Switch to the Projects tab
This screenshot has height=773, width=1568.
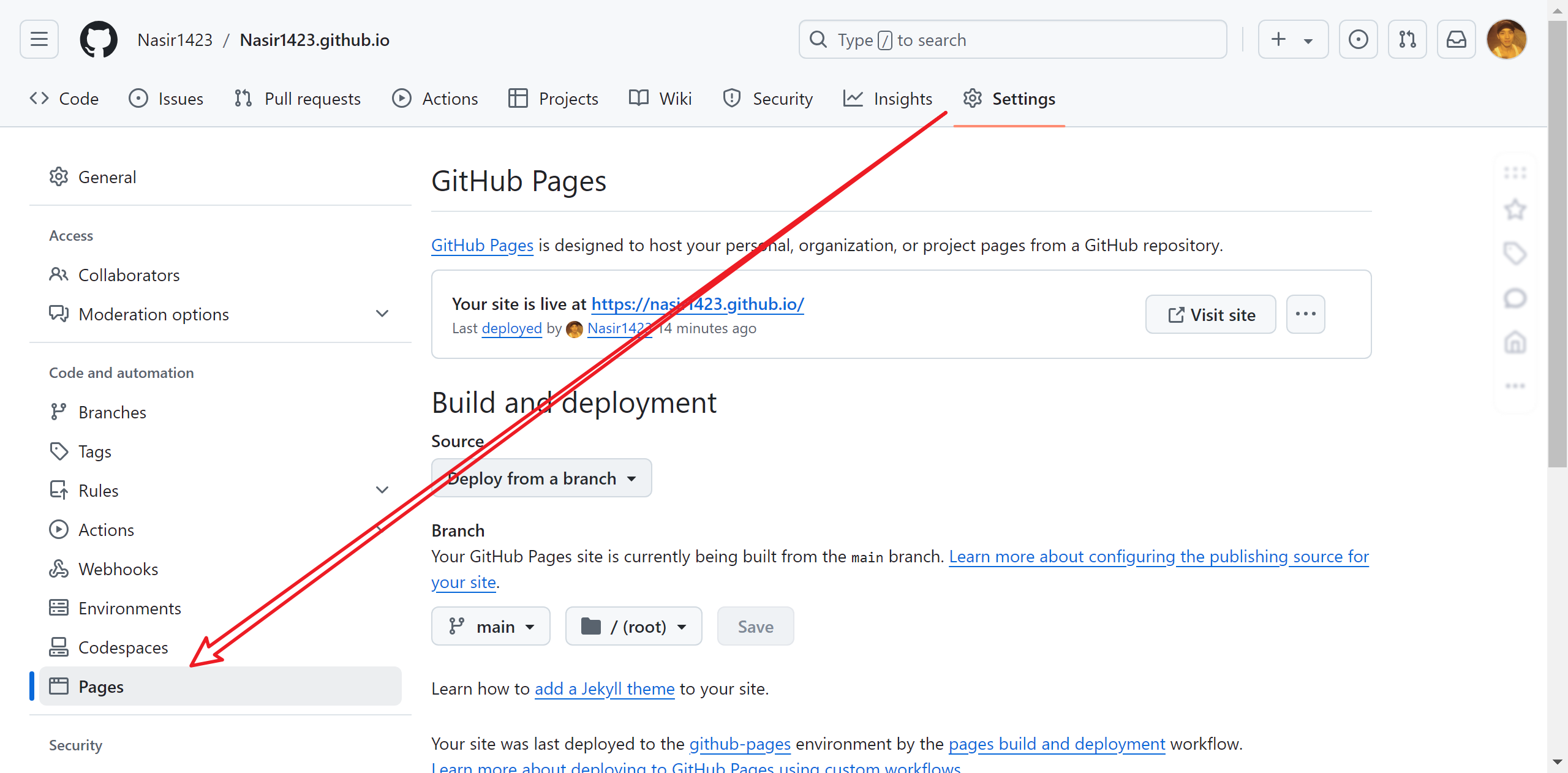pyautogui.click(x=553, y=99)
